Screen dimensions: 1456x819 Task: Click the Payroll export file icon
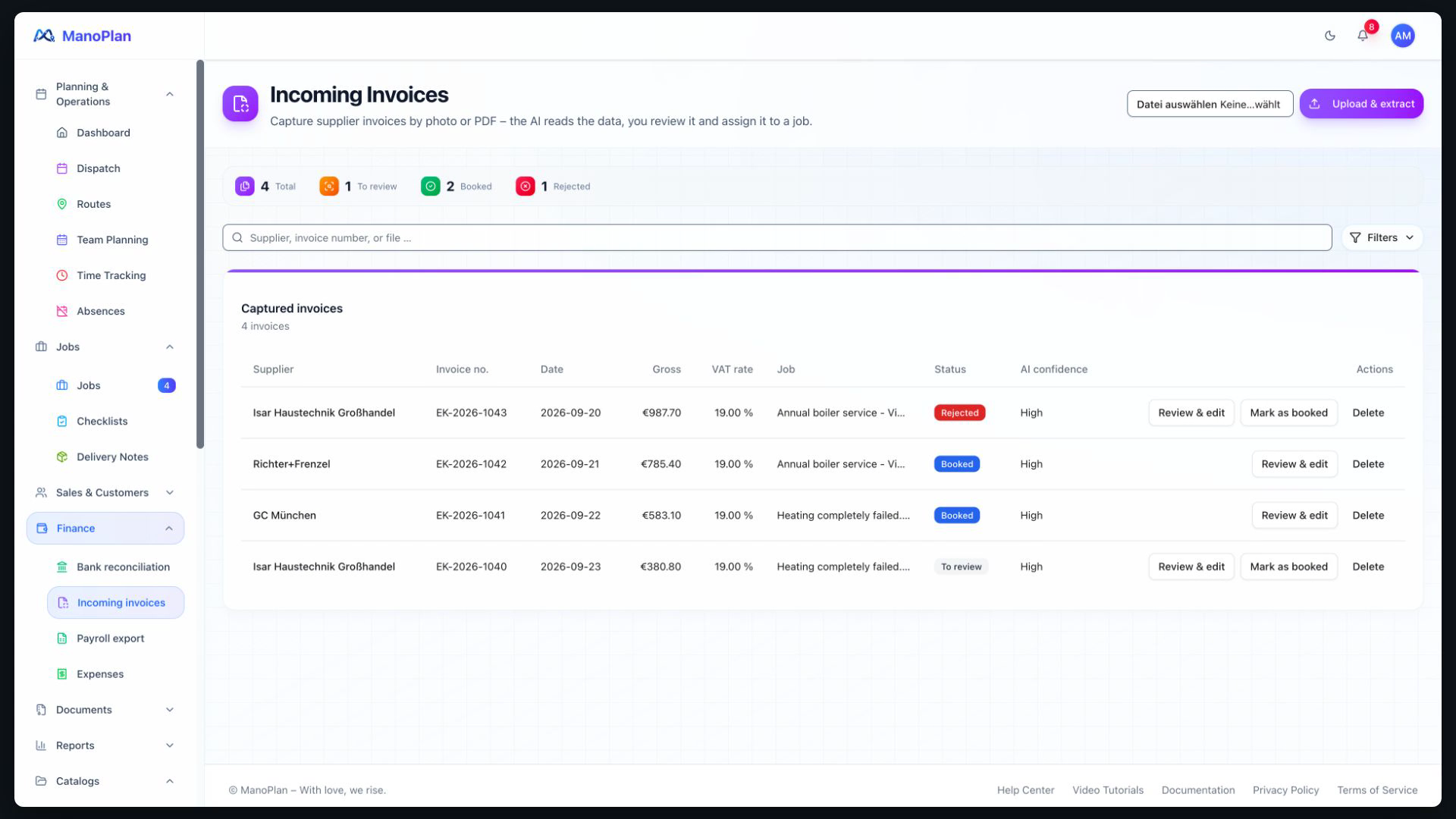62,639
